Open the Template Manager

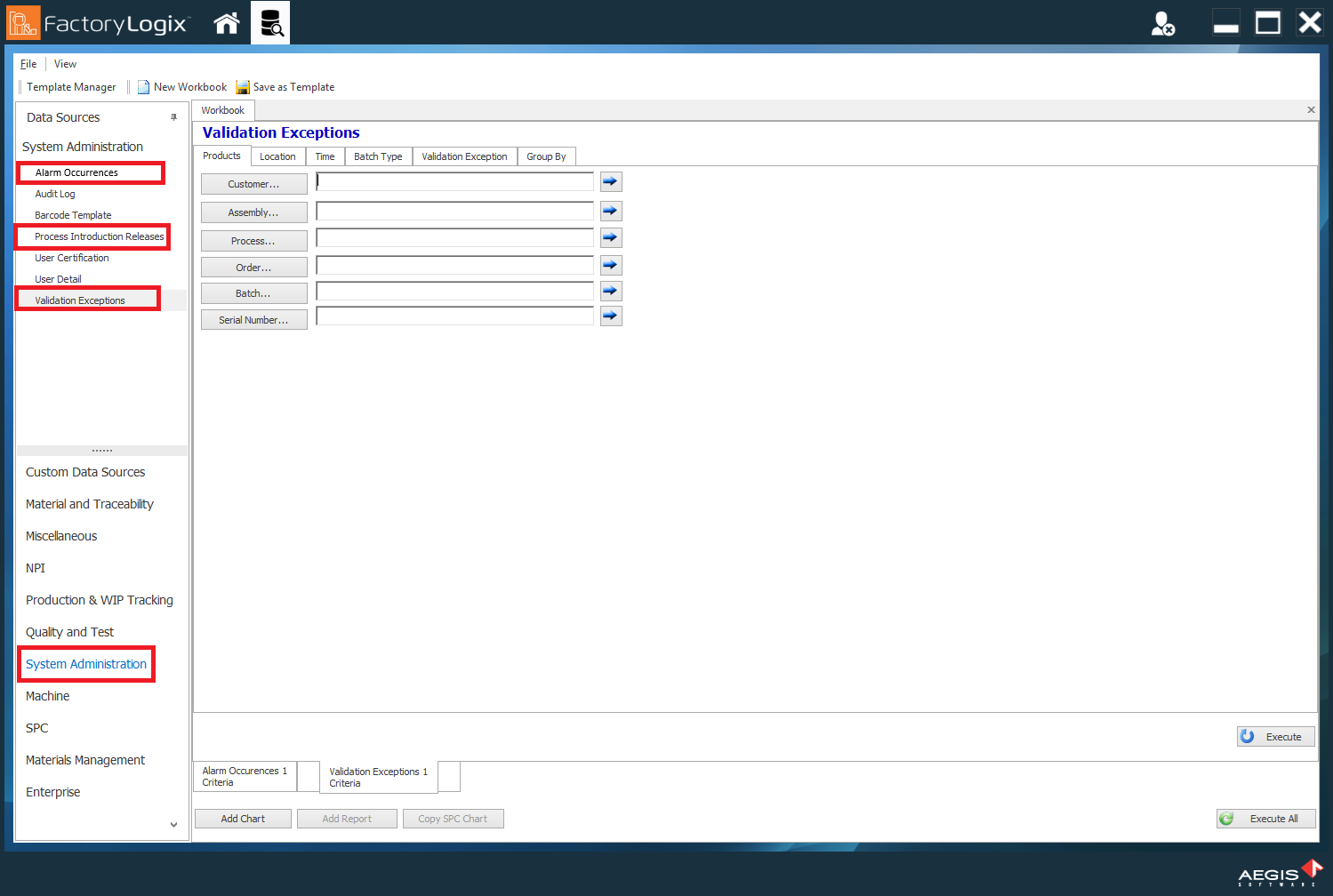pyautogui.click(x=71, y=86)
